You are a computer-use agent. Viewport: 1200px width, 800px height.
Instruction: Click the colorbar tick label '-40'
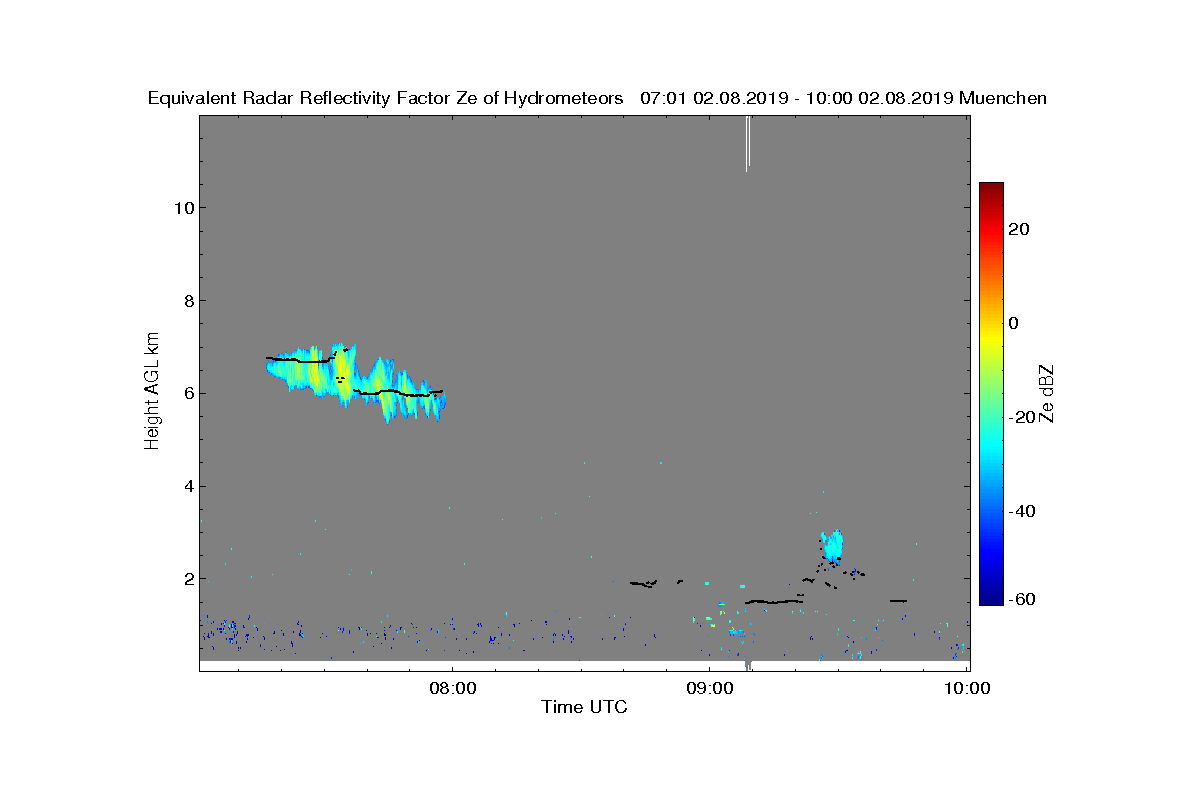pyautogui.click(x=1020, y=511)
